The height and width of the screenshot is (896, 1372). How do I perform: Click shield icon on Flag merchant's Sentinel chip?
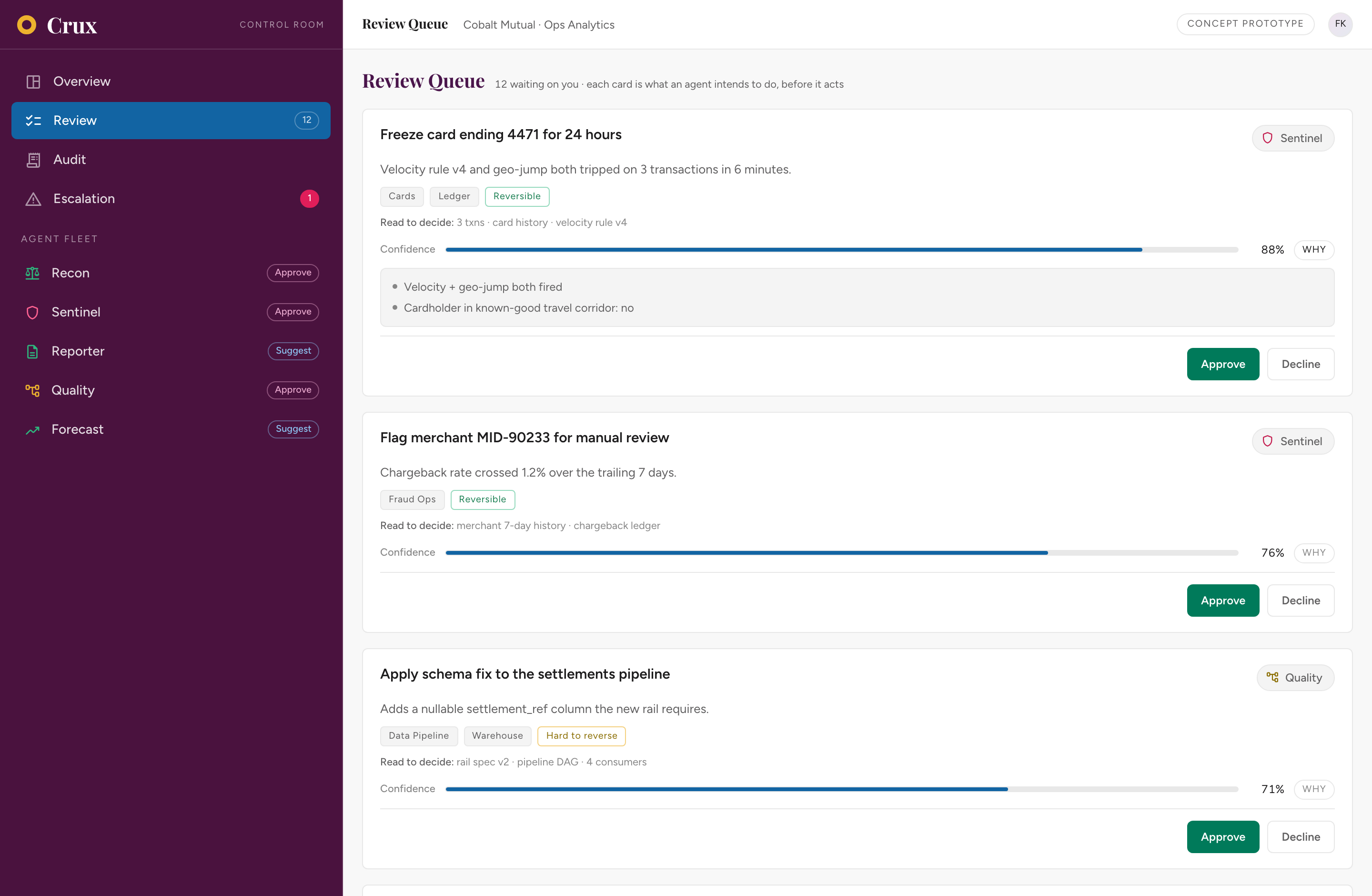tap(1267, 441)
